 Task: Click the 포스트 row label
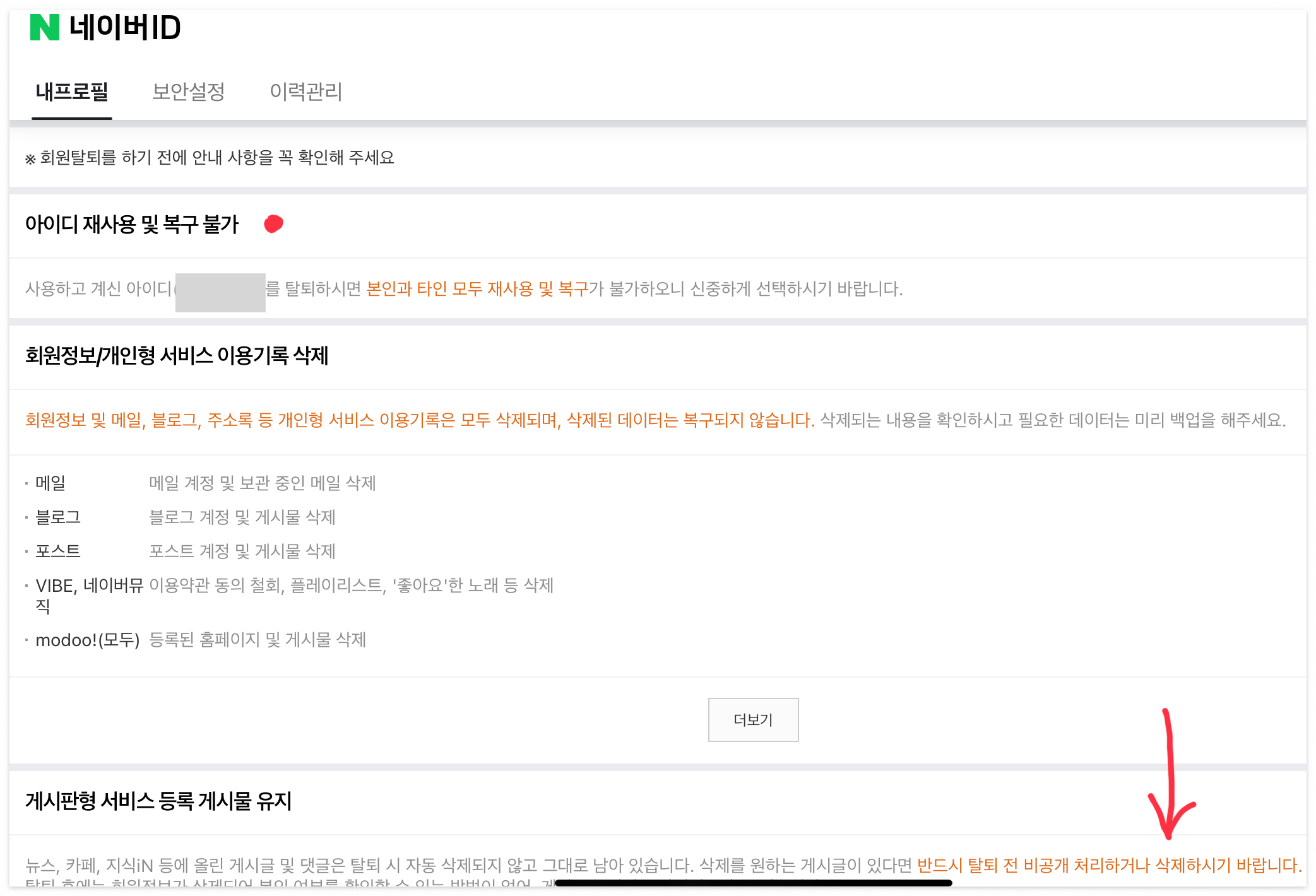58,551
